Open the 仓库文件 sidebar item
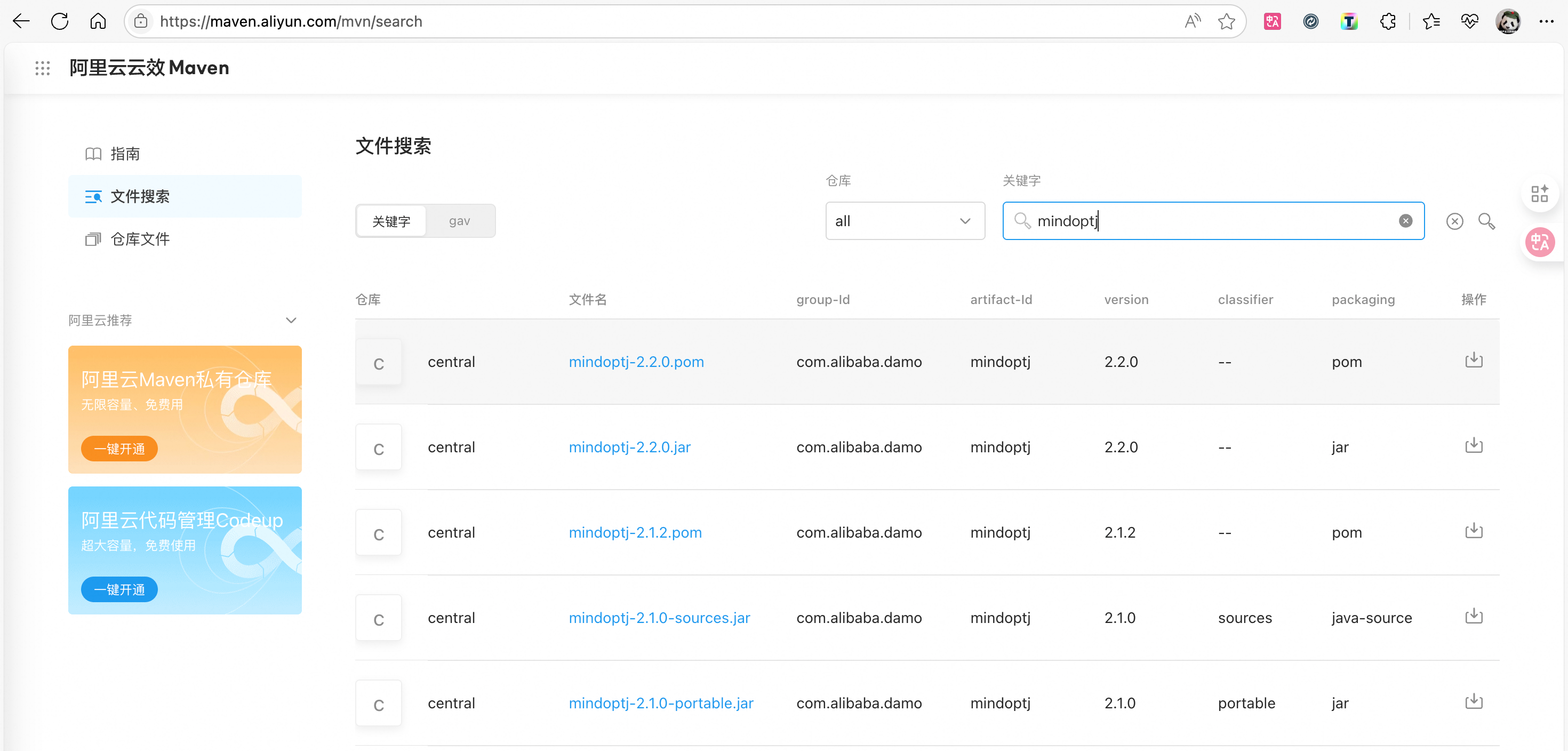This screenshot has height=751, width=1568. (185, 238)
